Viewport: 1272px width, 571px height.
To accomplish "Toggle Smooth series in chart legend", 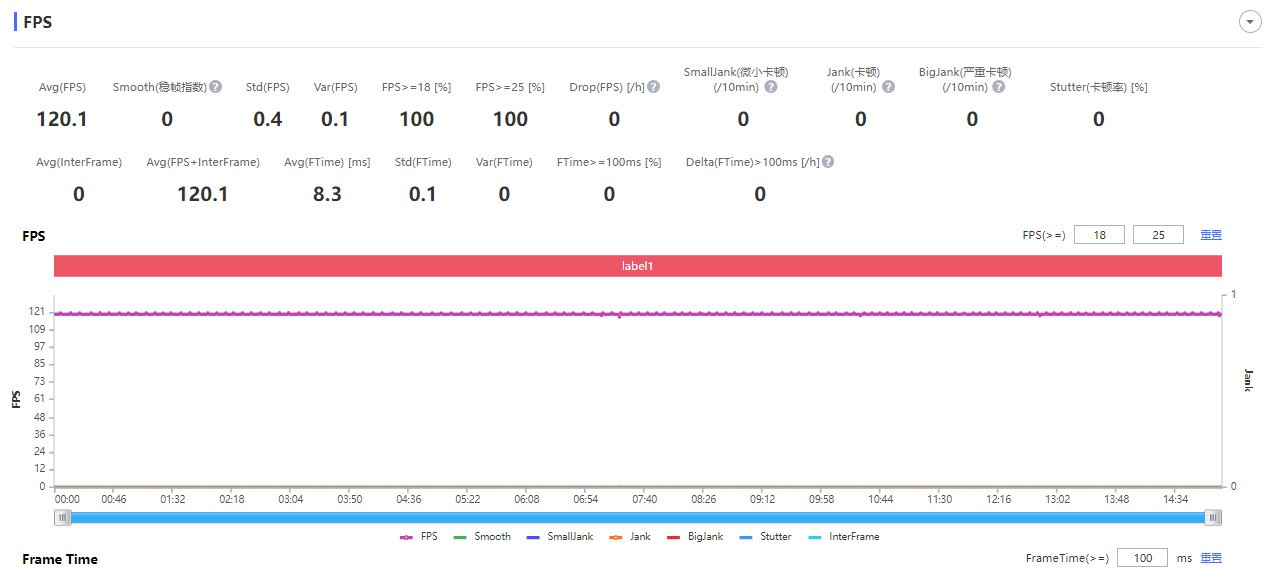I will point(482,537).
